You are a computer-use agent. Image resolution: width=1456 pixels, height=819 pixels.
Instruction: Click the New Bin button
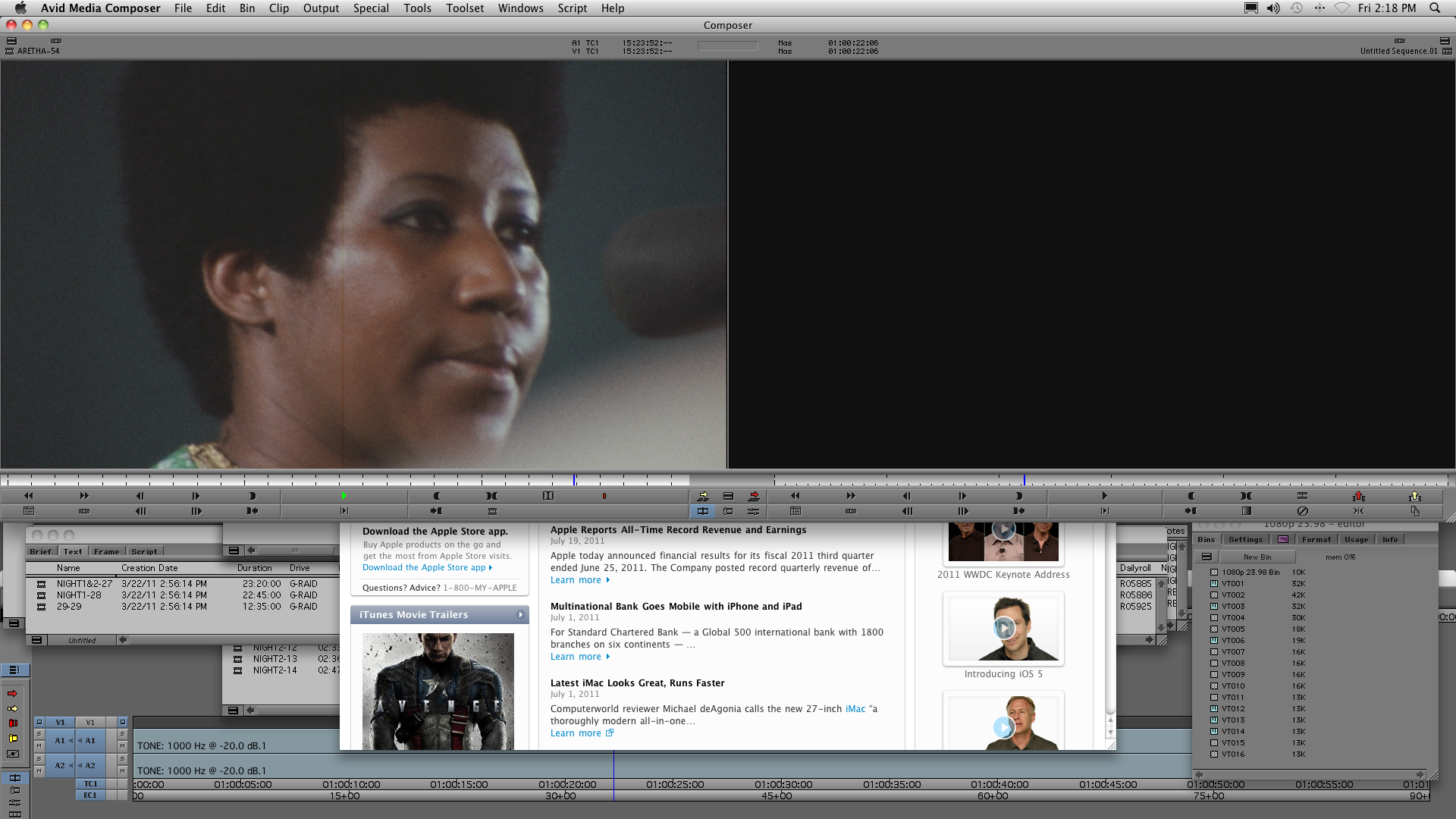tap(1257, 557)
